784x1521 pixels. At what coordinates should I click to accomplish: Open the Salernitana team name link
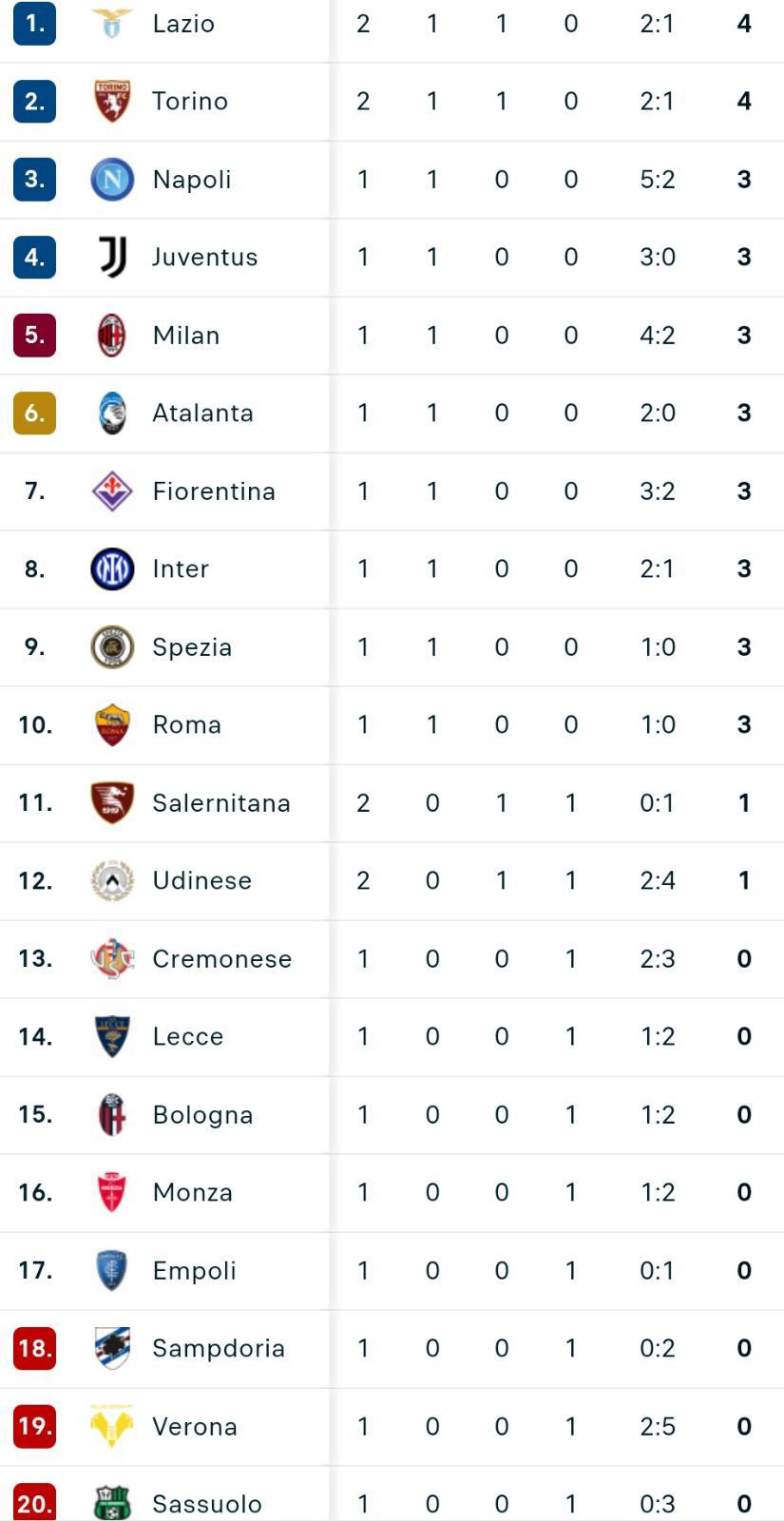tap(221, 802)
